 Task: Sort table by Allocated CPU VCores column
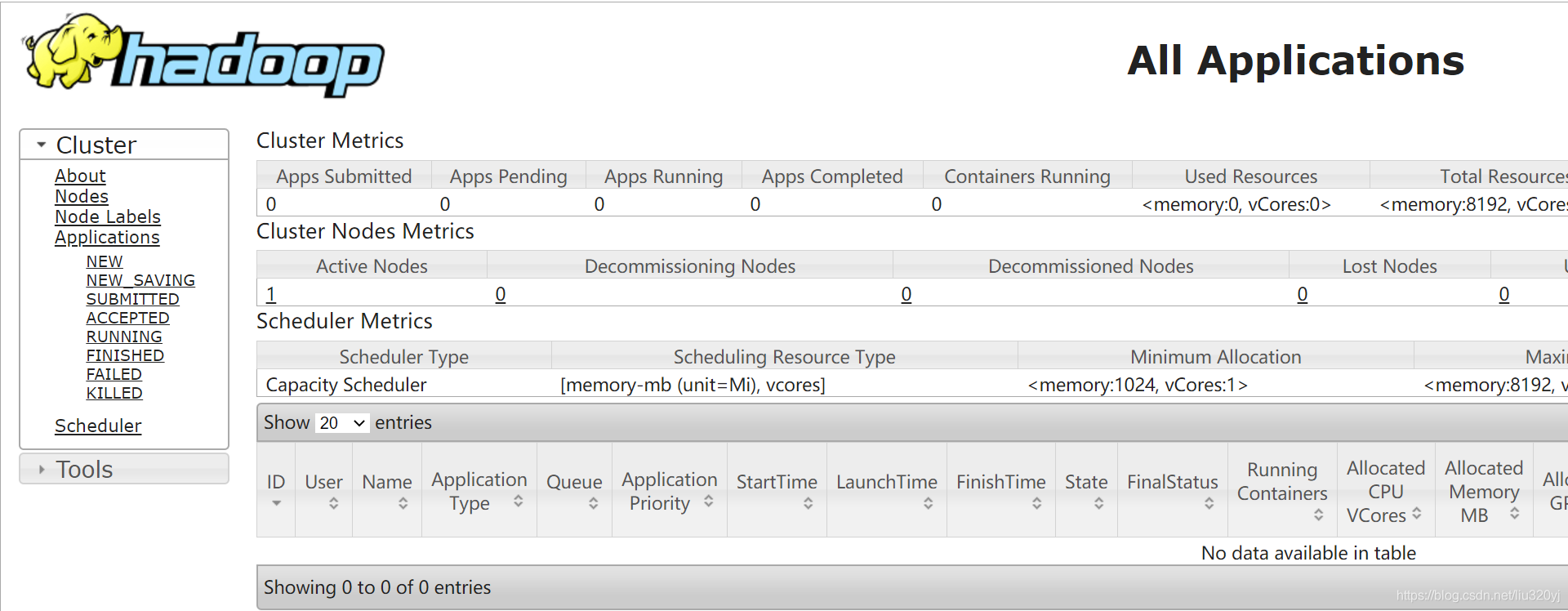(x=1386, y=489)
